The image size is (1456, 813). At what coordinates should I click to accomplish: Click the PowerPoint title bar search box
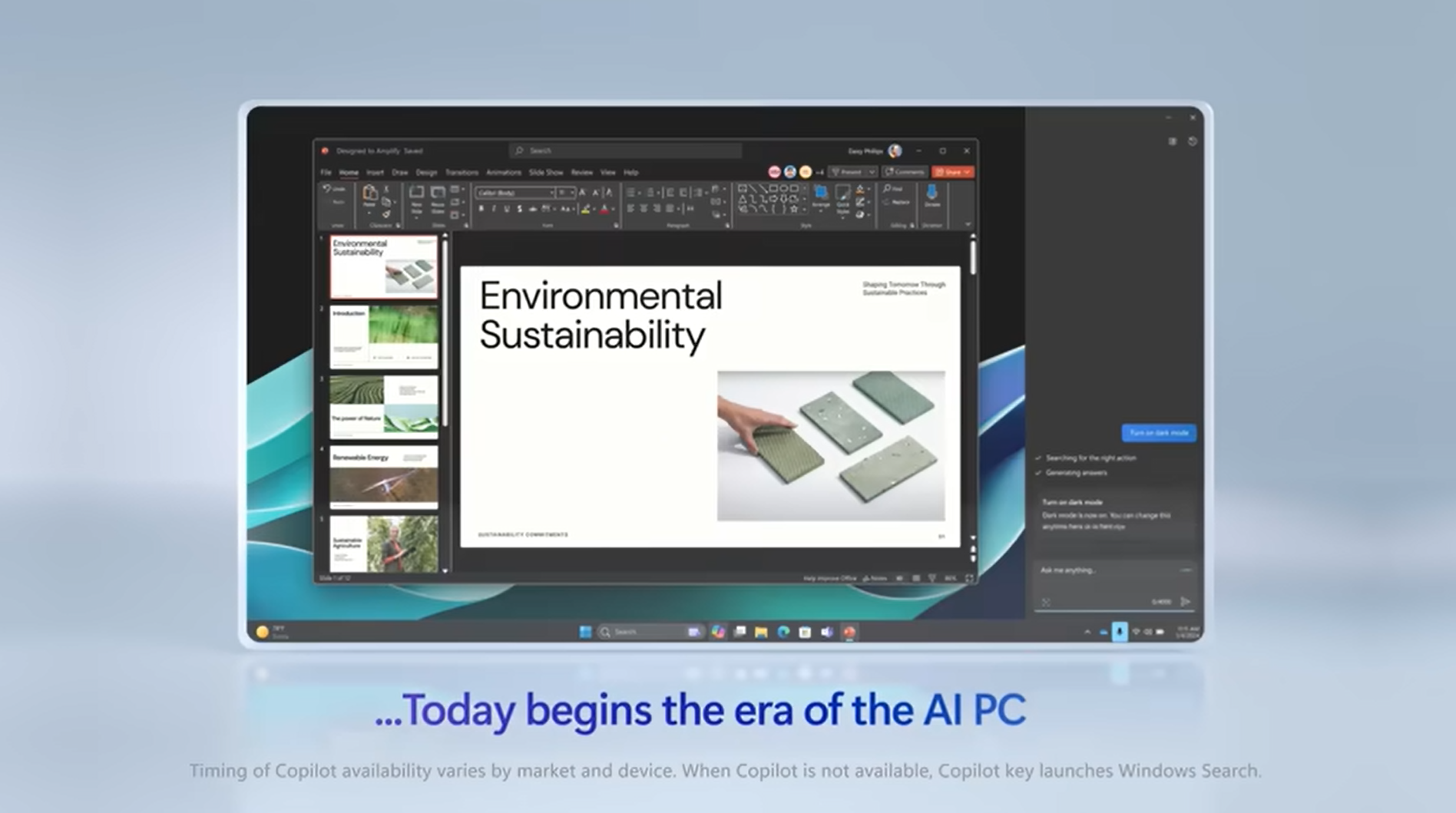625,150
